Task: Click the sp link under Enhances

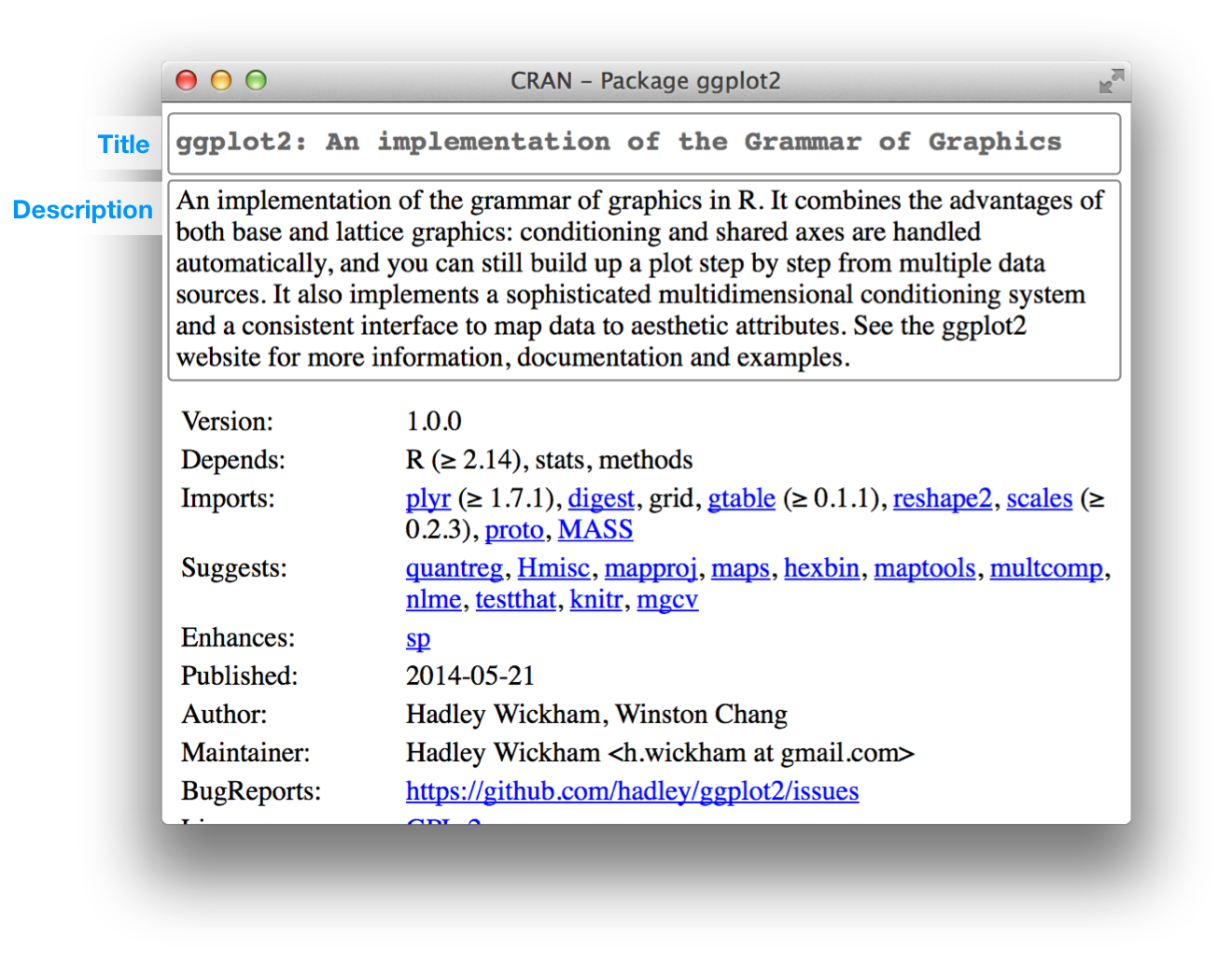Action: (x=418, y=639)
